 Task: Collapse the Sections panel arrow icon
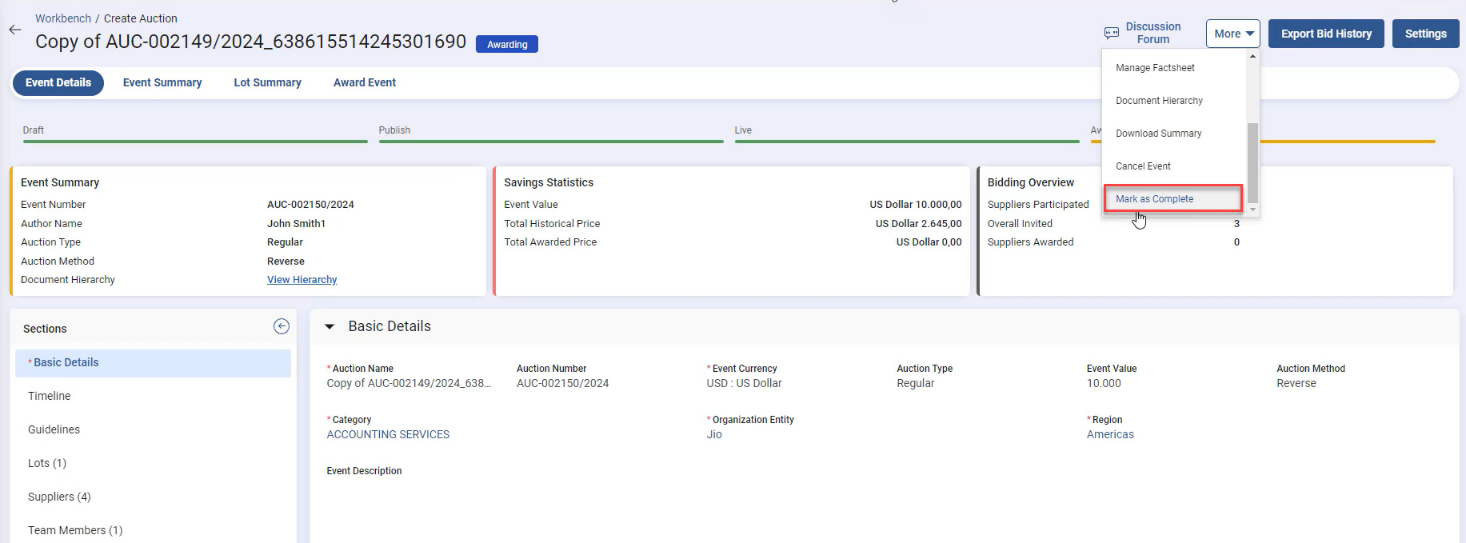pos(281,326)
